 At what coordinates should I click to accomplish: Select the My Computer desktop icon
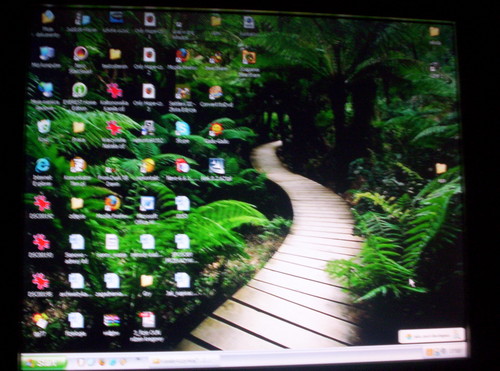pyautogui.click(x=47, y=54)
